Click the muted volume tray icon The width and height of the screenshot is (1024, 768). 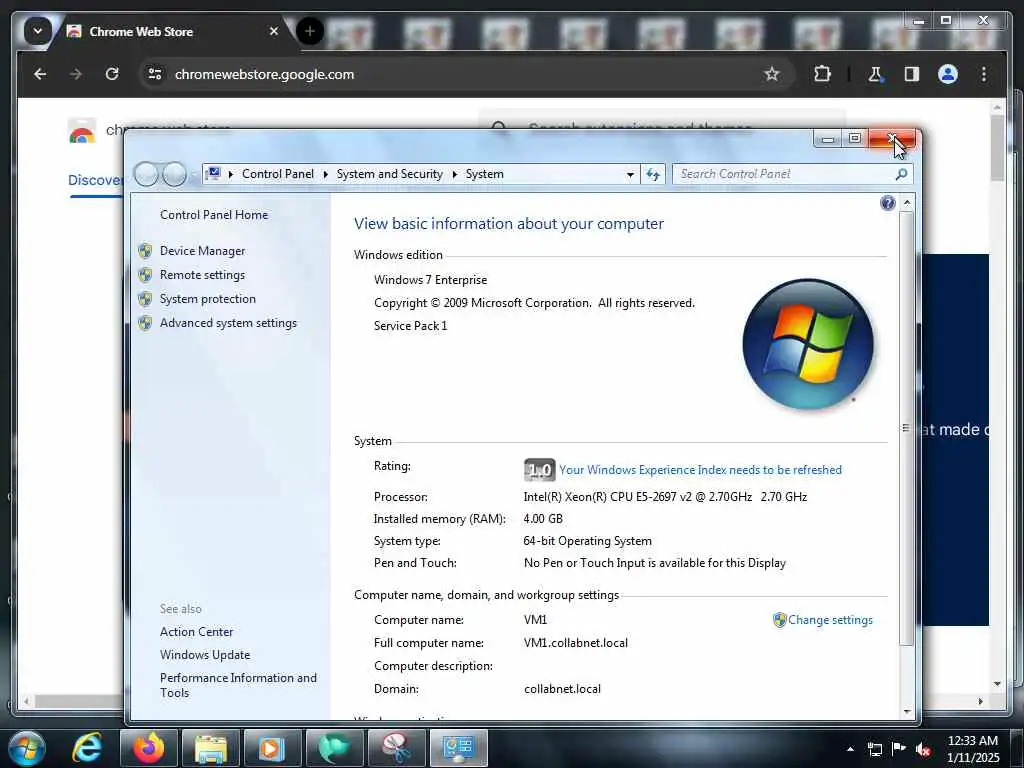point(923,749)
